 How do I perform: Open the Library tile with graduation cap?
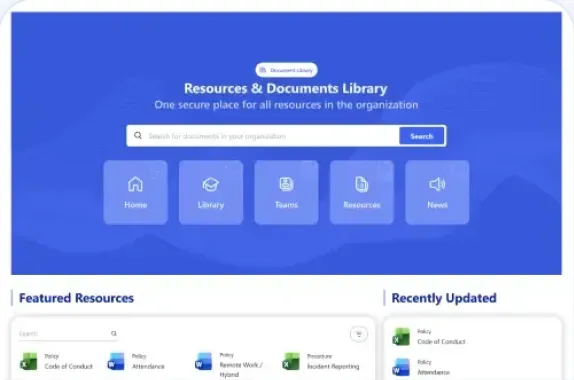coord(211,192)
